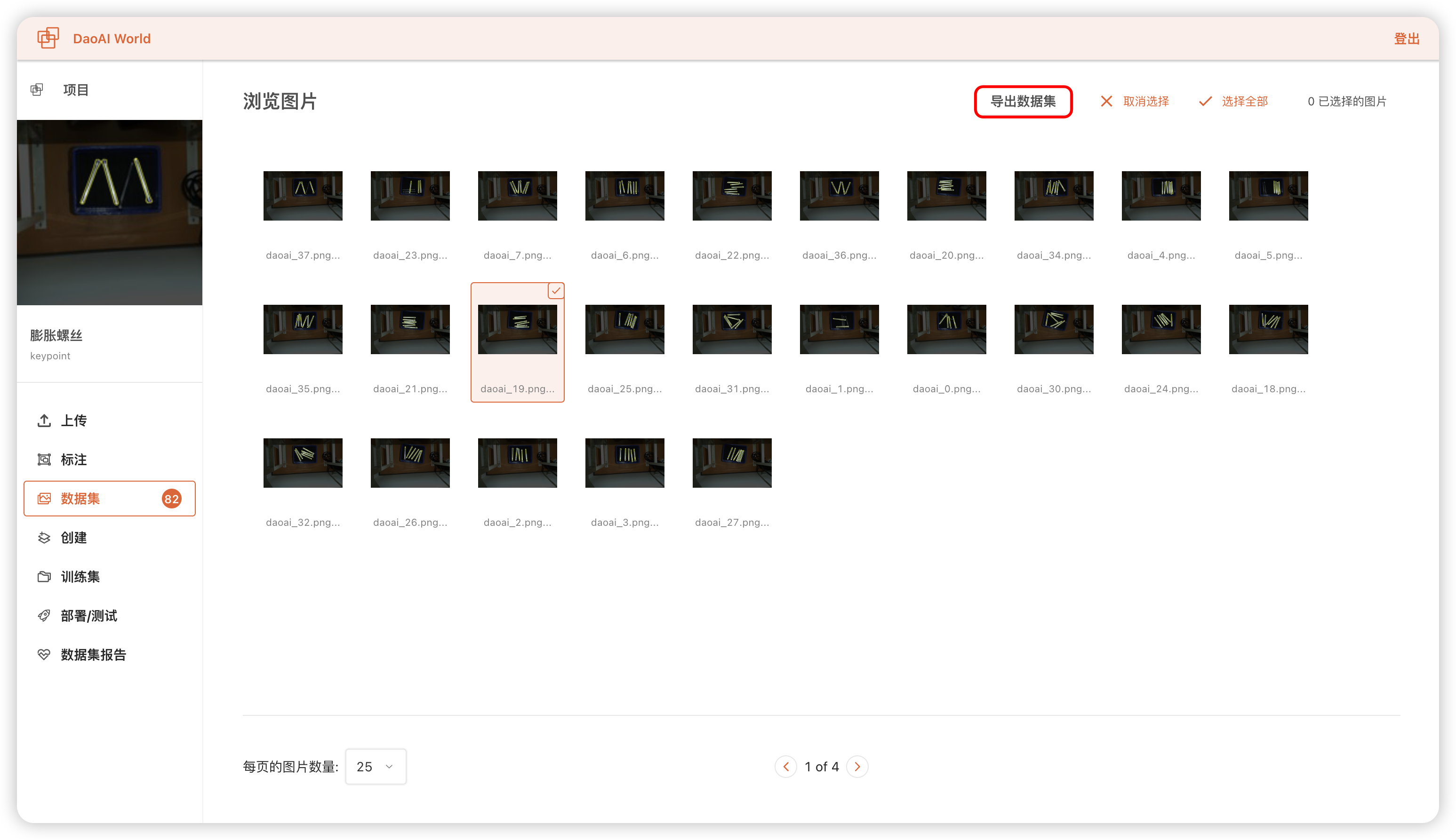This screenshot has width=1456, height=840.
Task: Click the layers icon beside 创建
Action: 44,538
